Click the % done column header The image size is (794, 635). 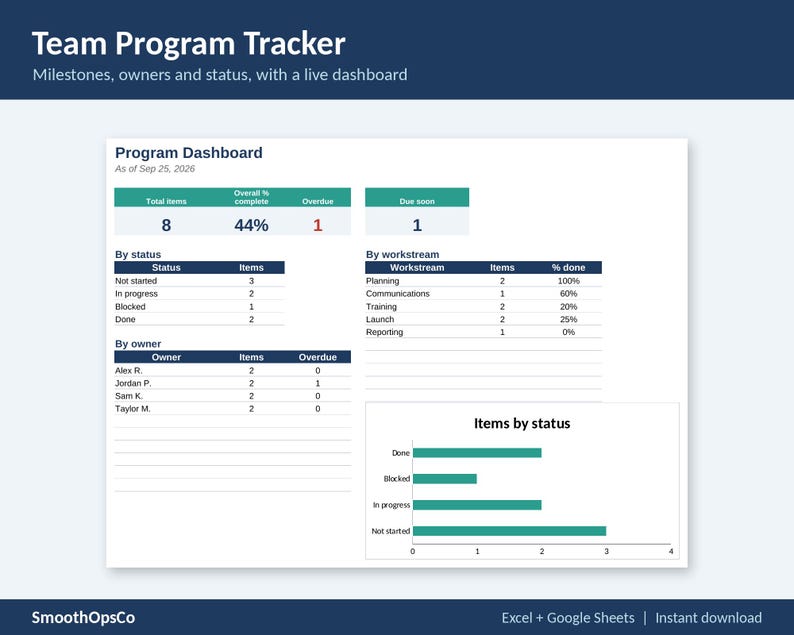tap(569, 267)
